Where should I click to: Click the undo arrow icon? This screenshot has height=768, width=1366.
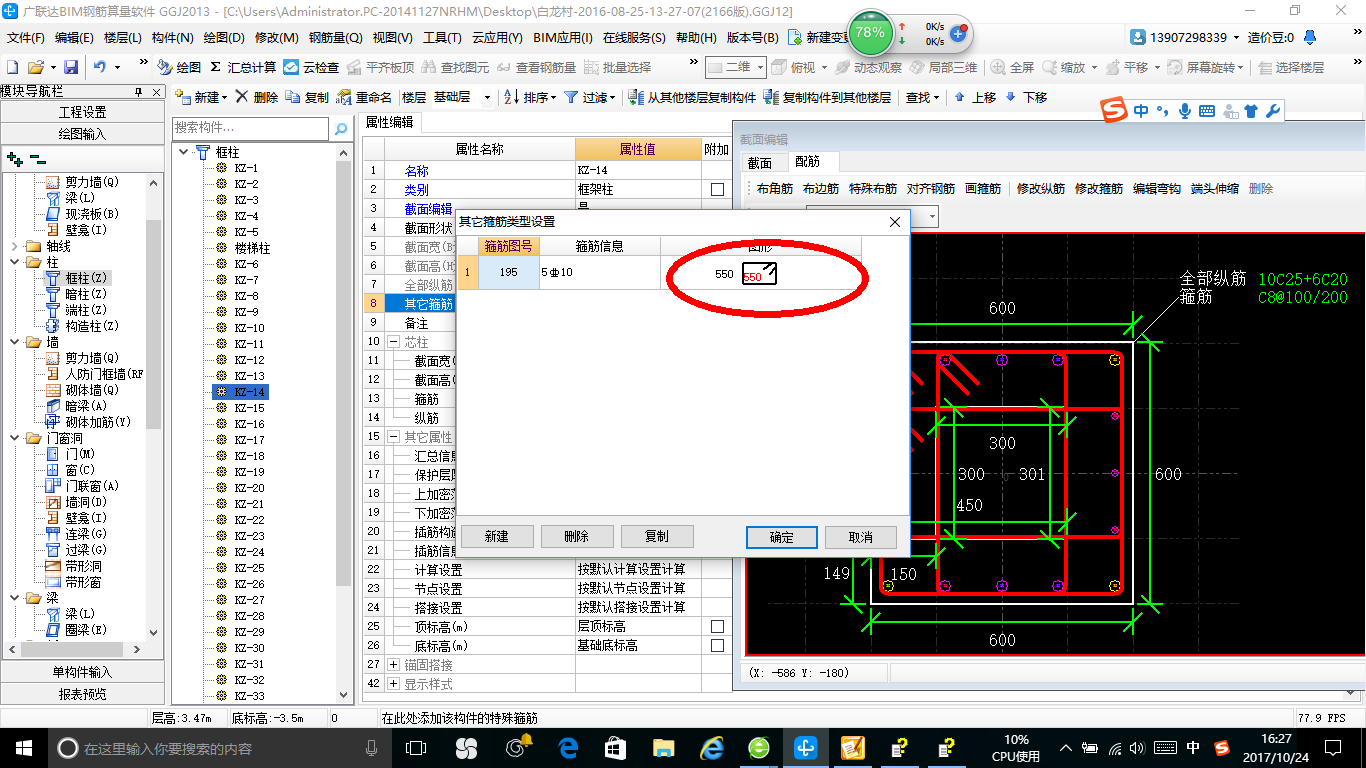click(x=100, y=67)
